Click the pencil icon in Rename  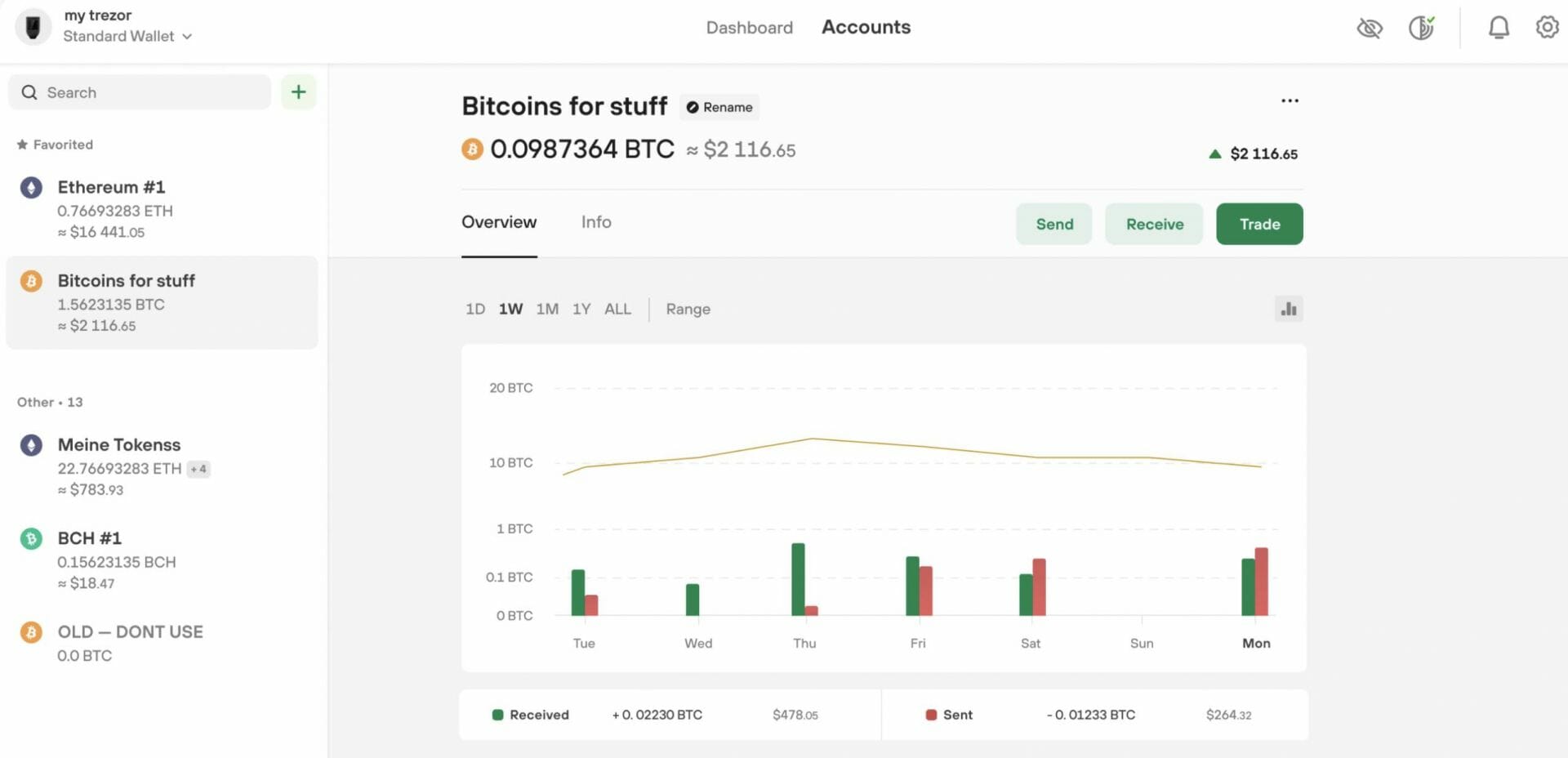[x=693, y=107]
